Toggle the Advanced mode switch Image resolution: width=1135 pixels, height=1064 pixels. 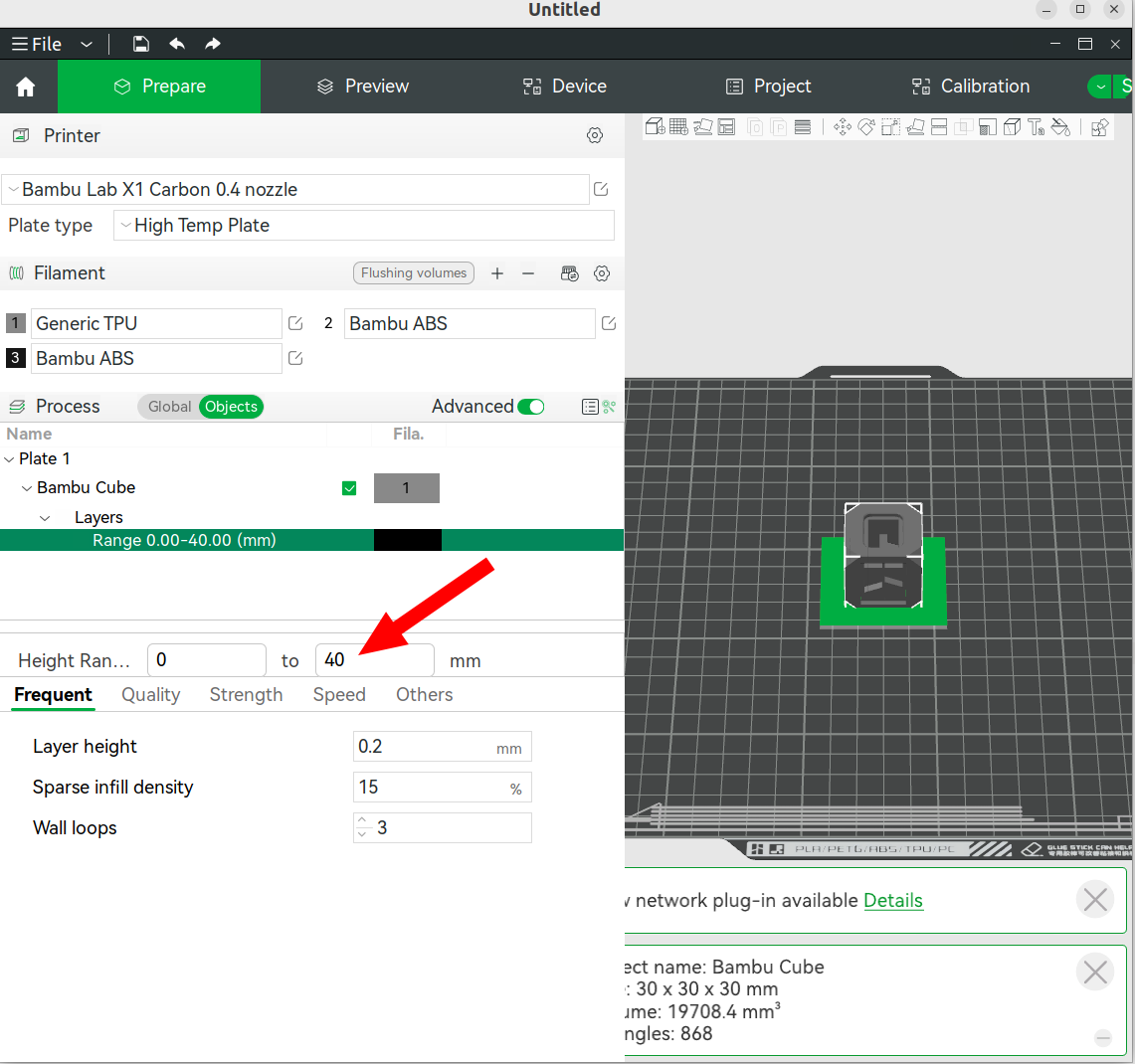pyautogui.click(x=530, y=407)
